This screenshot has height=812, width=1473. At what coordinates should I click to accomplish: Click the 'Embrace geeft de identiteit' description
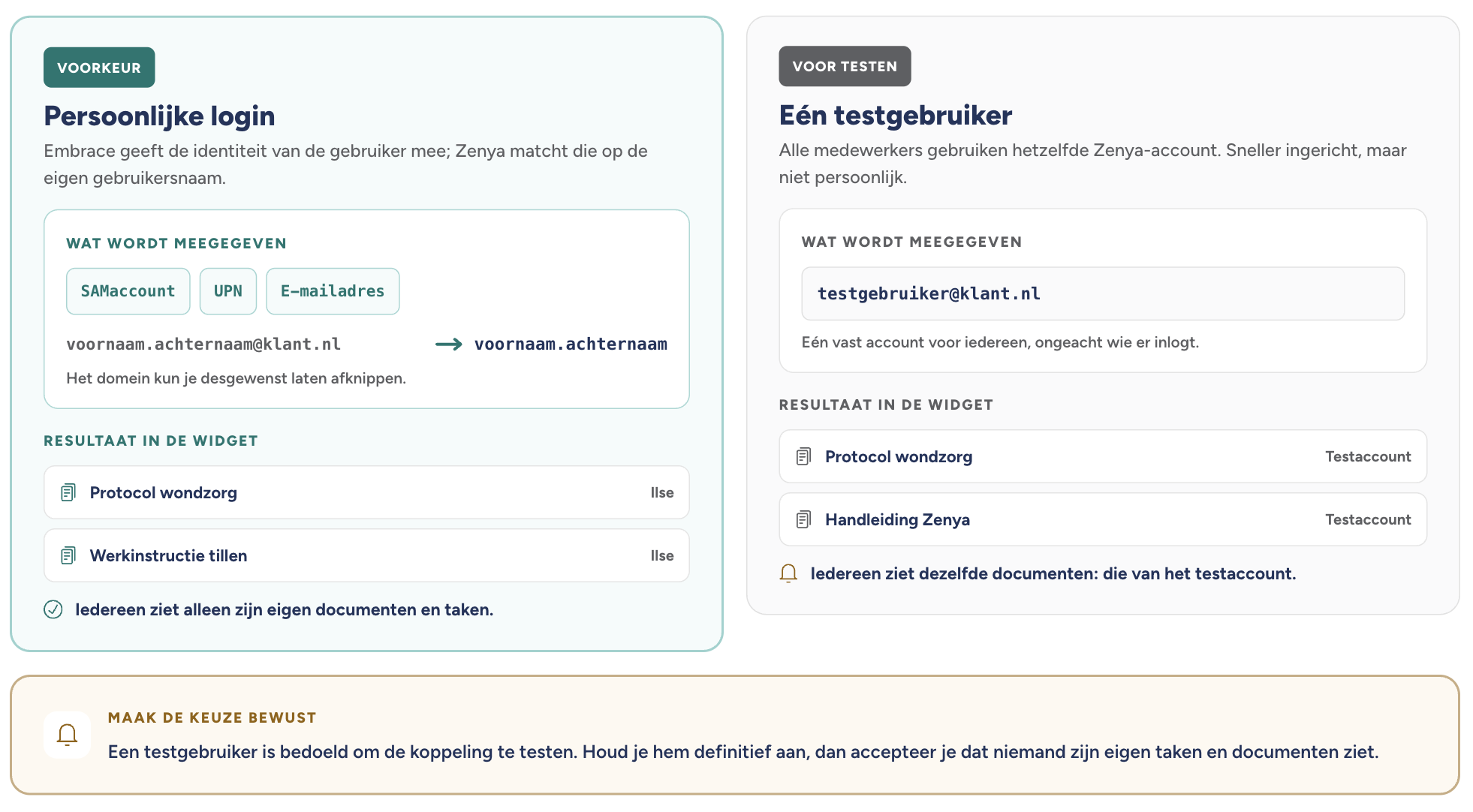[345, 164]
